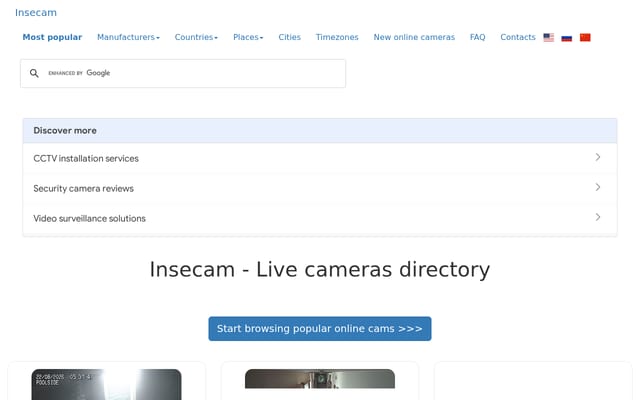
Task: Open the Countries dropdown menu
Action: [x=196, y=37]
